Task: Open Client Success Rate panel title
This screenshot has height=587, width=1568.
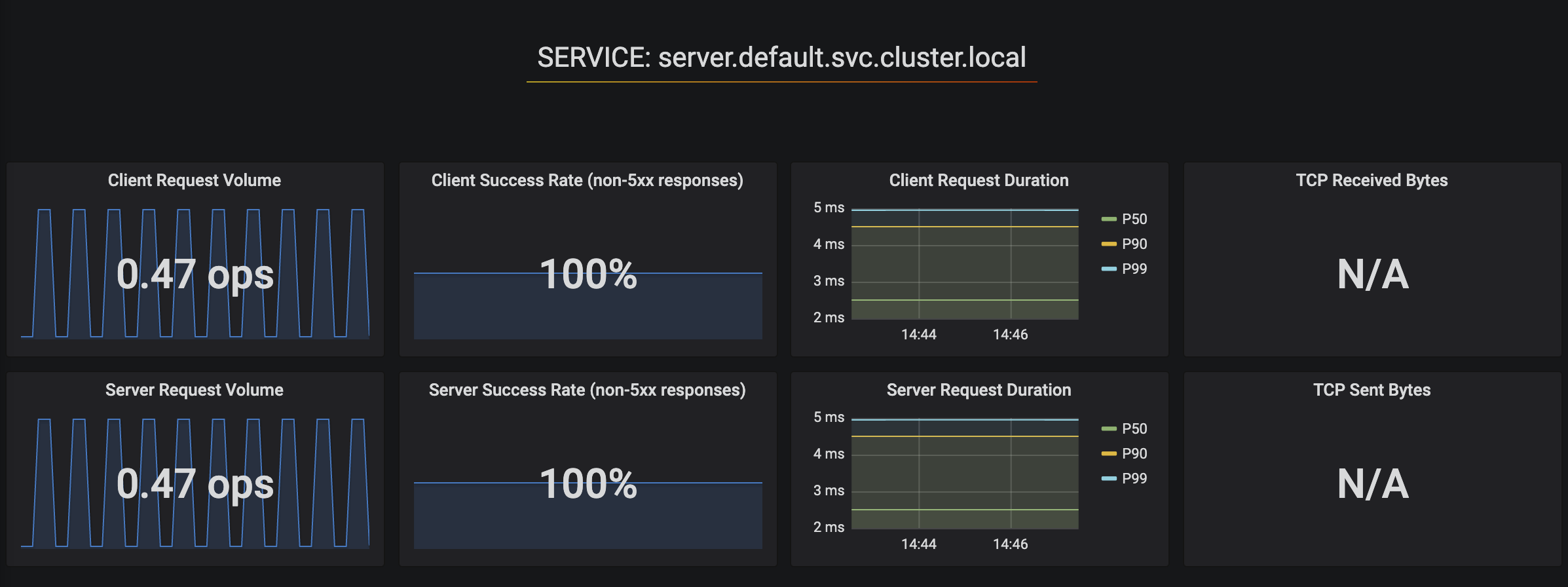Action: [x=588, y=180]
